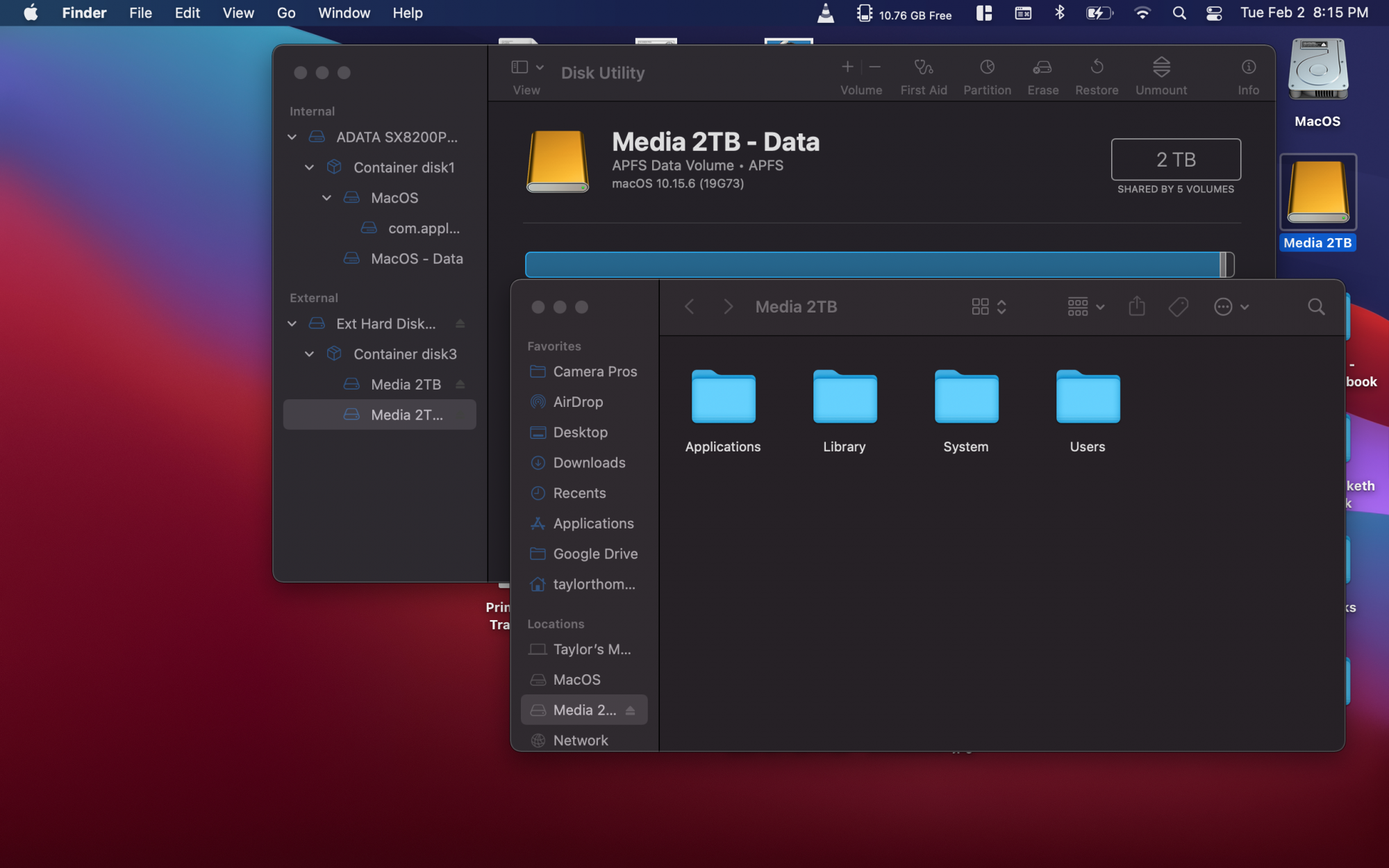Open Google Drive in Finder sidebar
Image resolution: width=1389 pixels, height=868 pixels.
[x=583, y=553]
